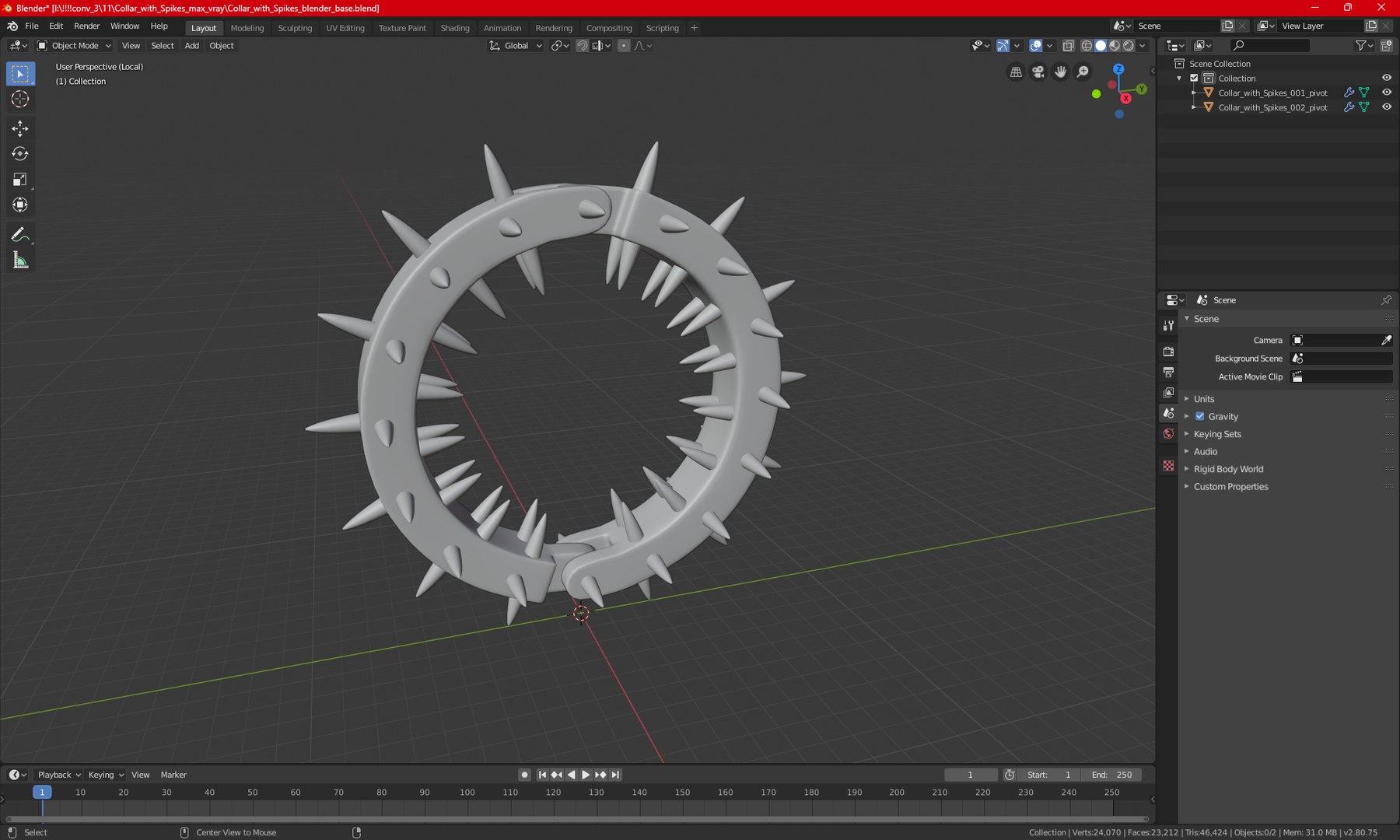Click the Camera field eyedropper

coord(1386,340)
